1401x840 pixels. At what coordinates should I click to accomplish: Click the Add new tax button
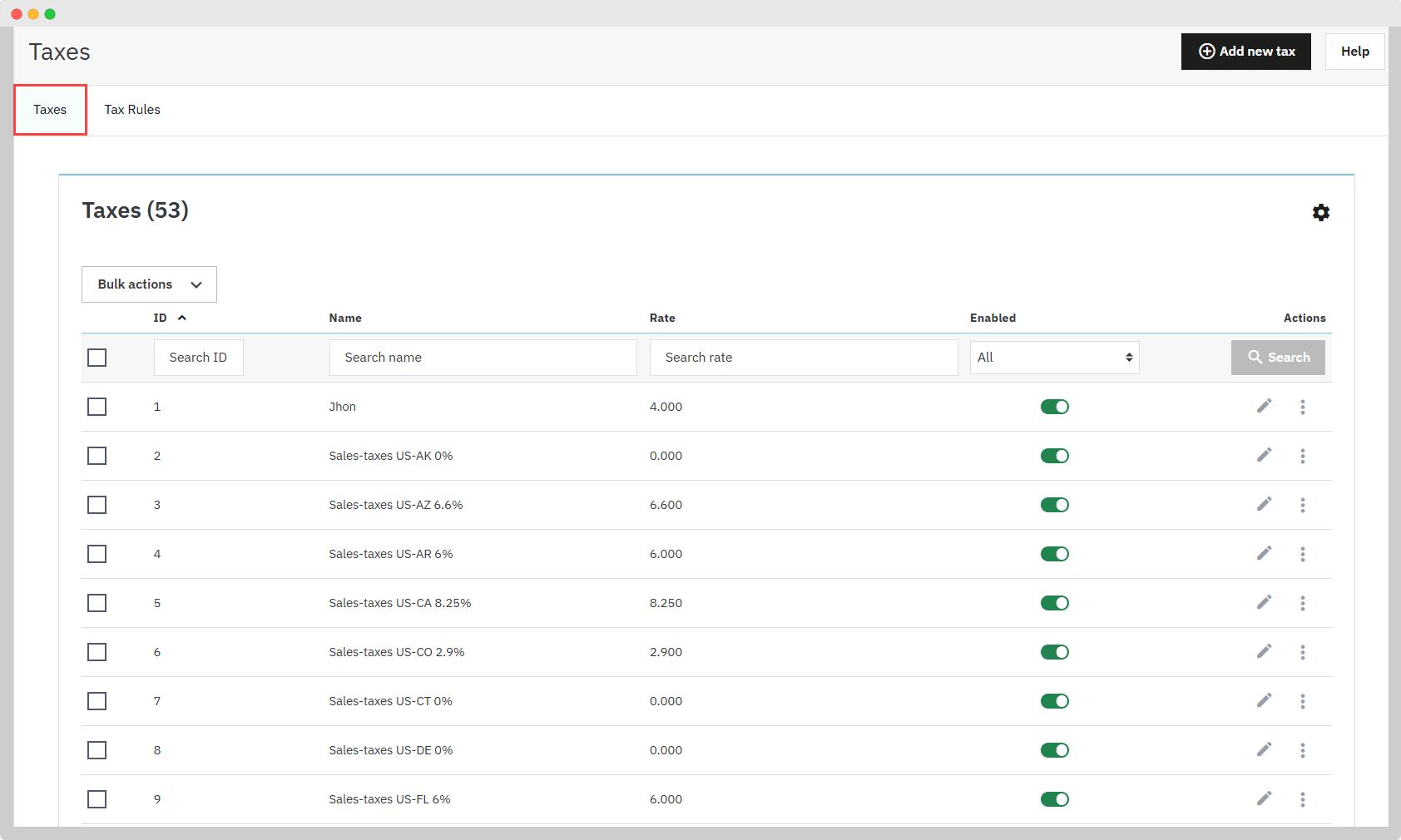tap(1245, 52)
